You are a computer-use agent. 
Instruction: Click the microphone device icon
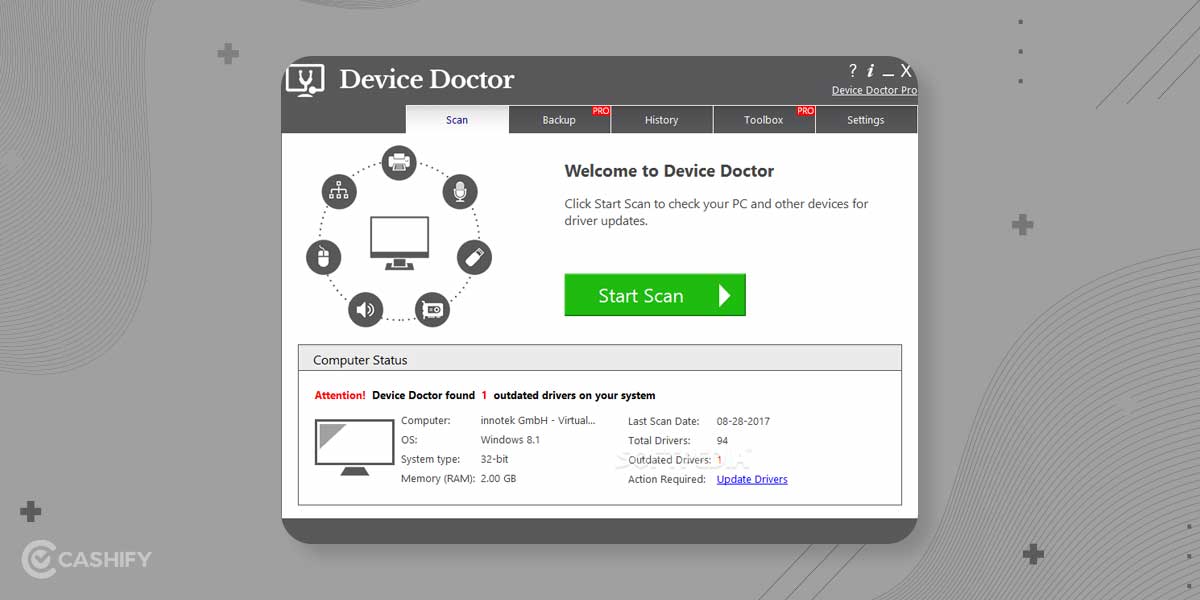pos(460,192)
